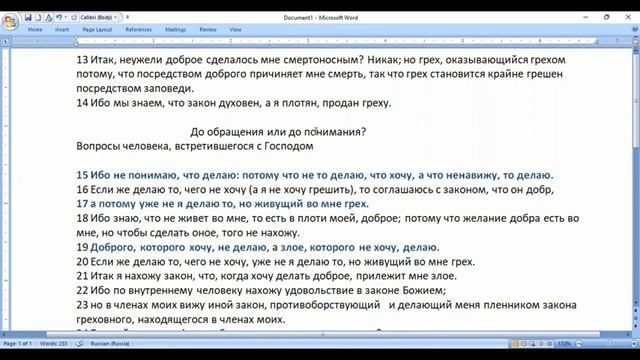This screenshot has height=360, width=640.
Task: Open the Office button menu
Action: pos(10,21)
